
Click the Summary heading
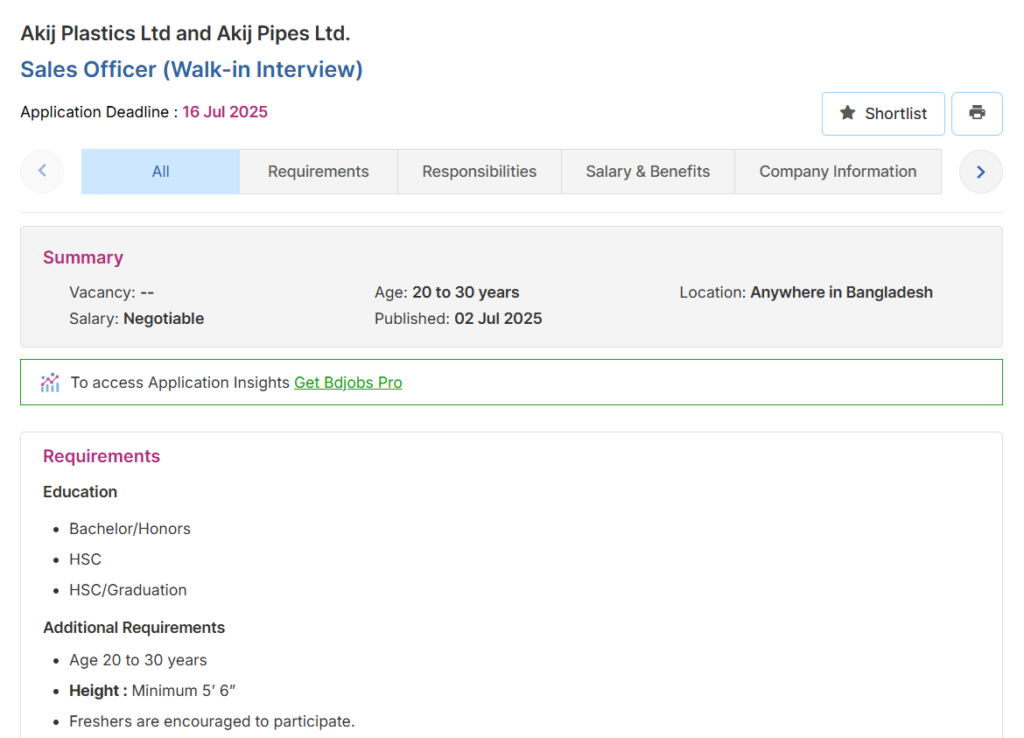83,257
